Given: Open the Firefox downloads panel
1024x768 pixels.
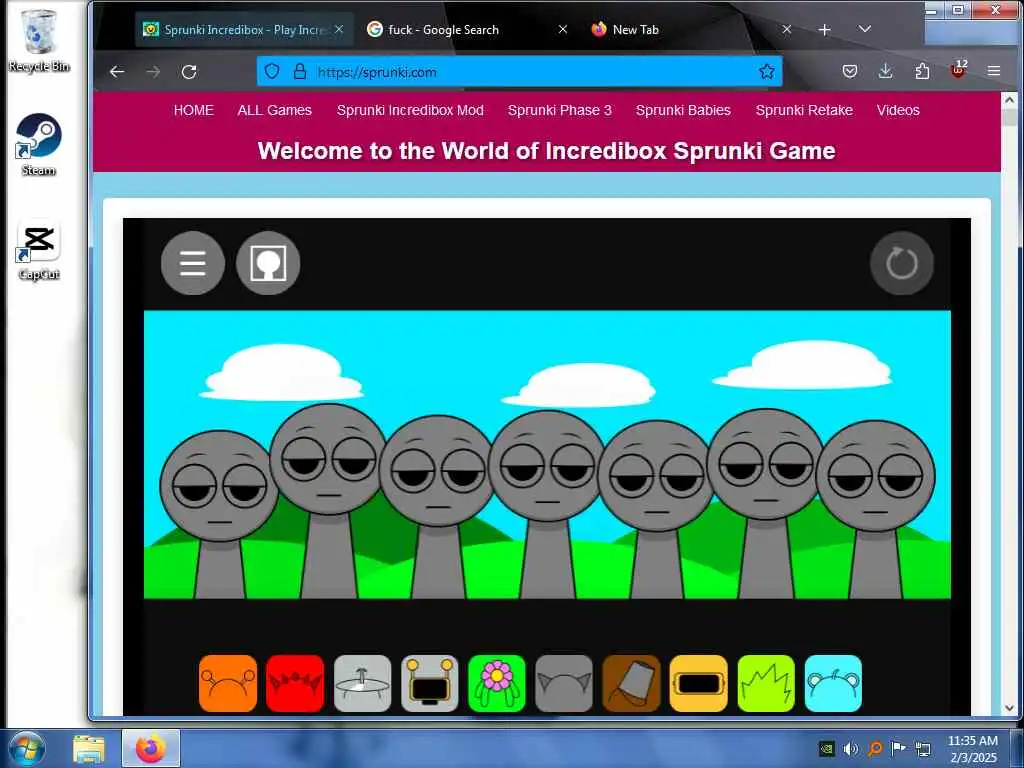Looking at the screenshot, I should point(886,71).
